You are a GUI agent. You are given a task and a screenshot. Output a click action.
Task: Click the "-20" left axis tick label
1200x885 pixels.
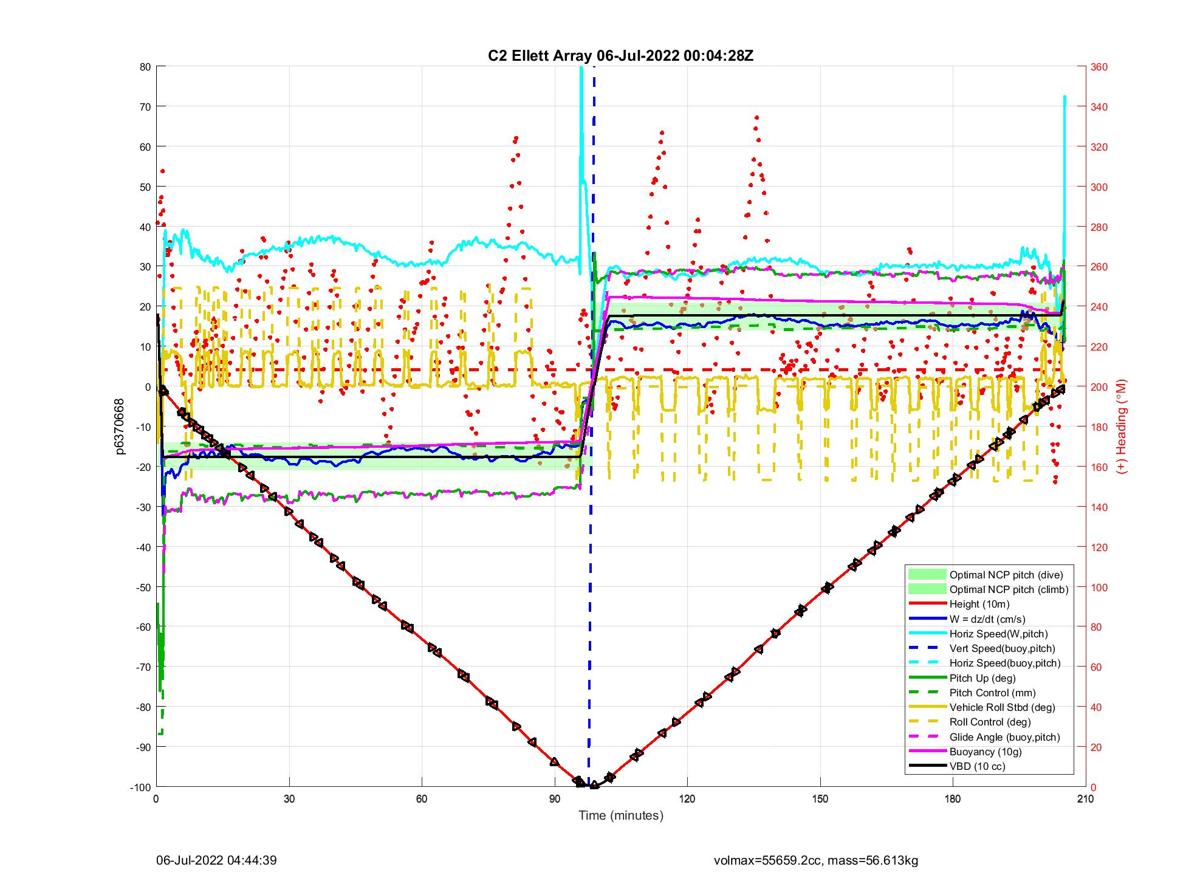pyautogui.click(x=142, y=467)
